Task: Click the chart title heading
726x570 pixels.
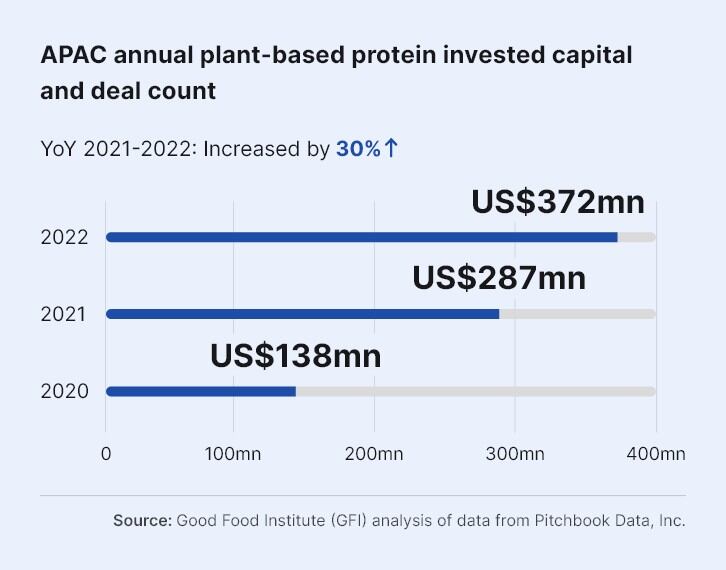Action: [336, 73]
